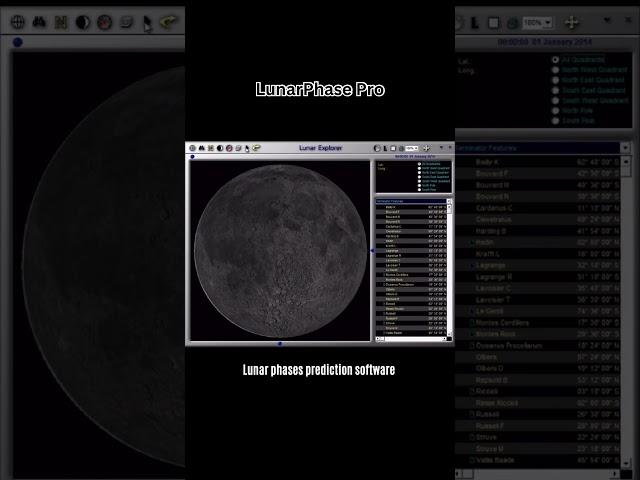Click Lavoisier C row in background list
Image resolution: width=640 pixels, height=480 pixels.
pyautogui.click(x=538, y=288)
